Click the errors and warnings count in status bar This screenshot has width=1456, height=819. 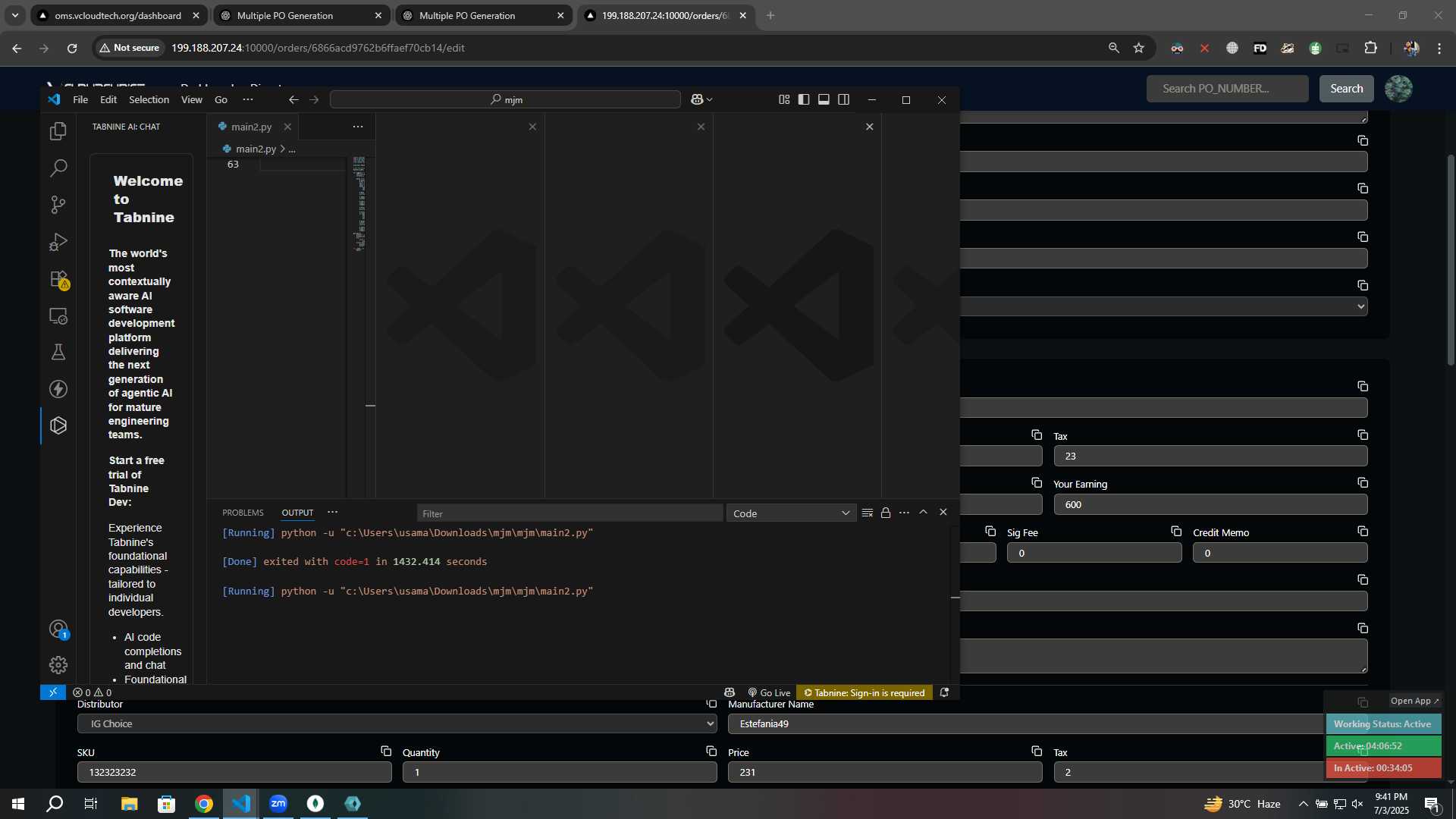point(92,692)
